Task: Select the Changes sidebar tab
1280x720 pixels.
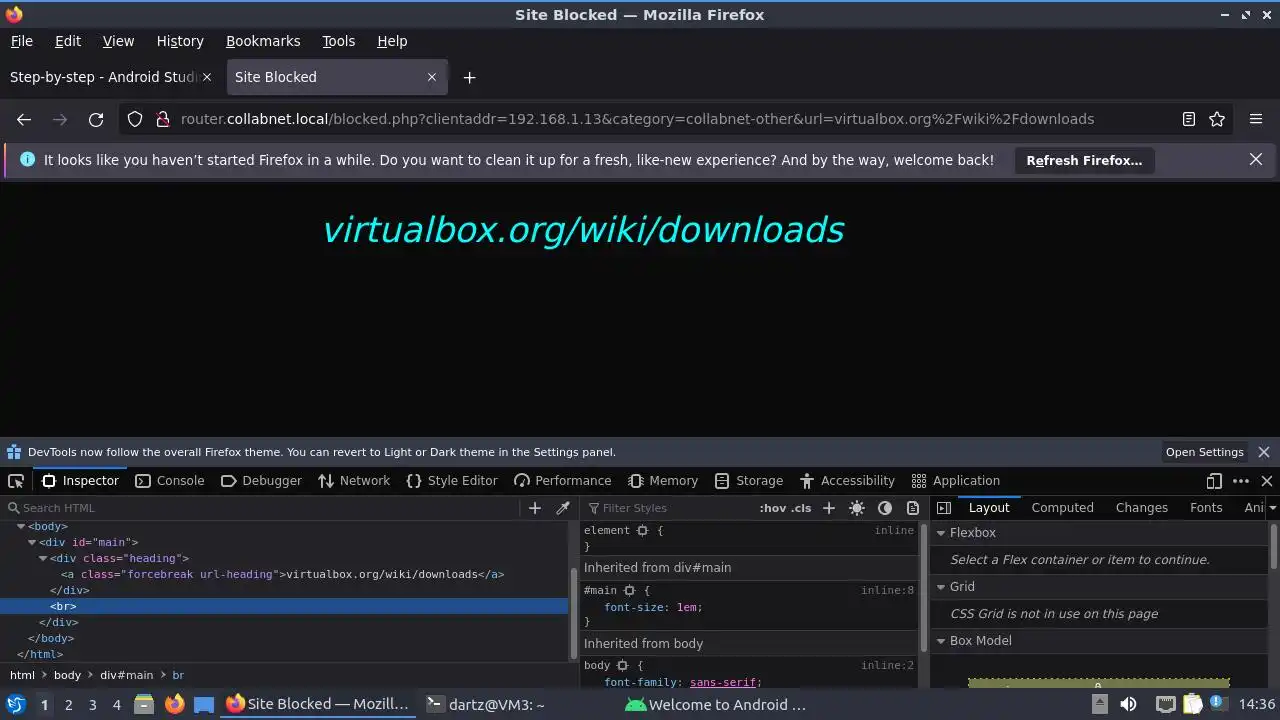Action: 1141,508
